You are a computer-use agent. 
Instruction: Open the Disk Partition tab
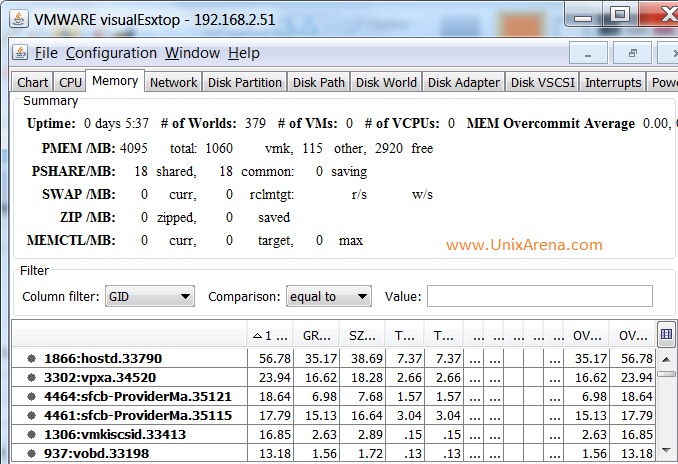point(245,82)
